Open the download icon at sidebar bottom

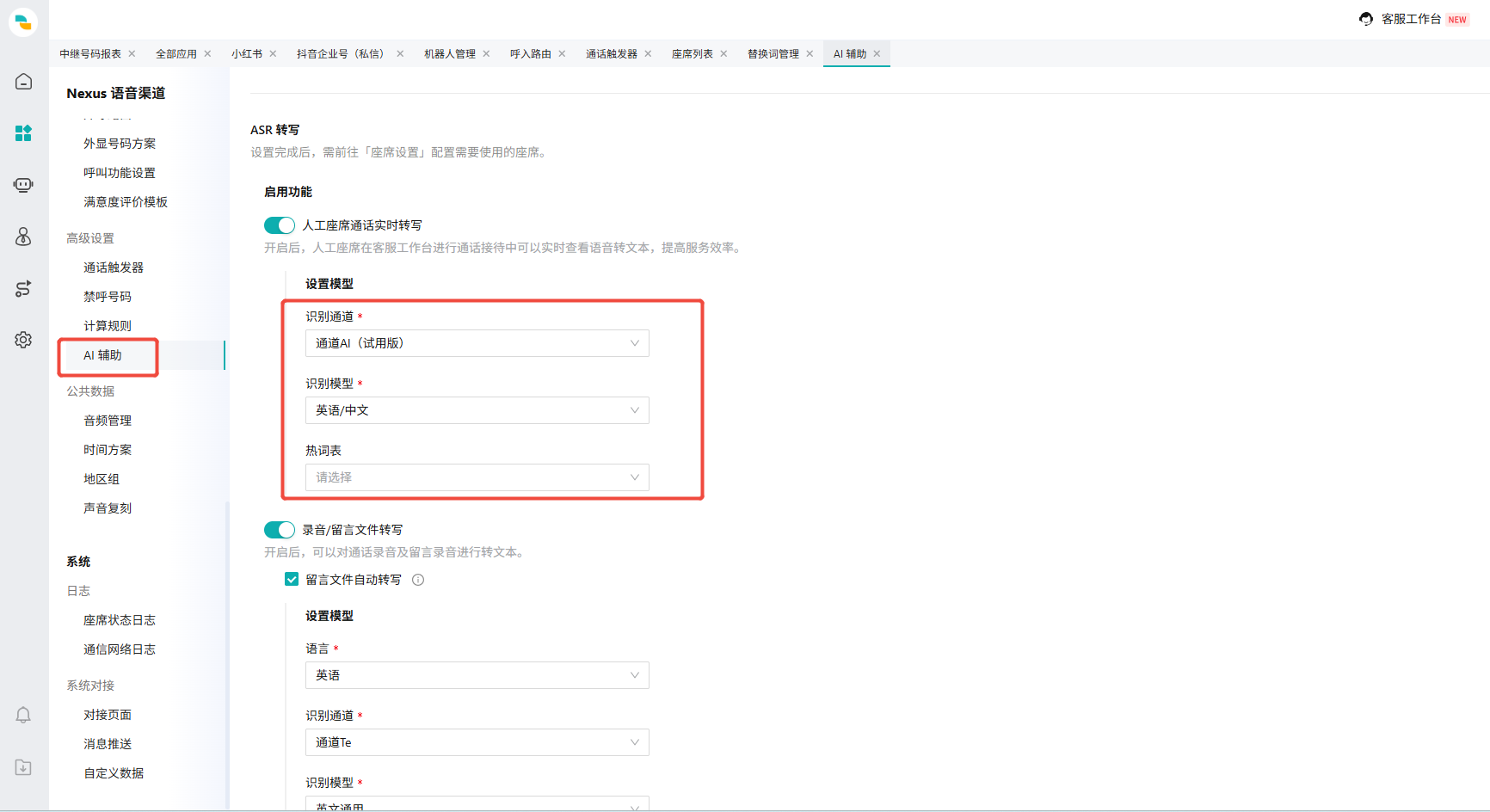tap(23, 767)
